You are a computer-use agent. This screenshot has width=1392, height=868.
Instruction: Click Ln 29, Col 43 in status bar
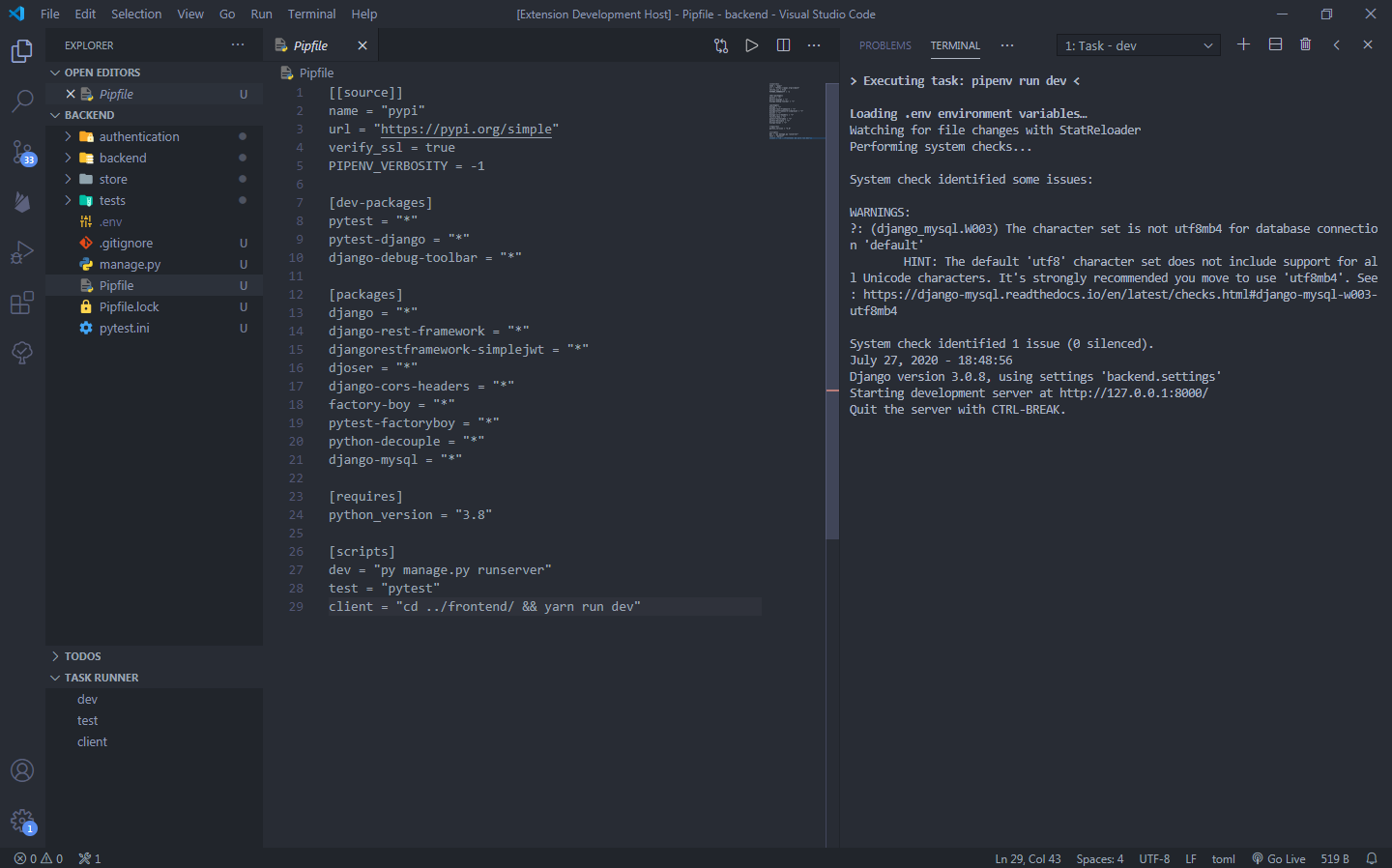point(1028,858)
